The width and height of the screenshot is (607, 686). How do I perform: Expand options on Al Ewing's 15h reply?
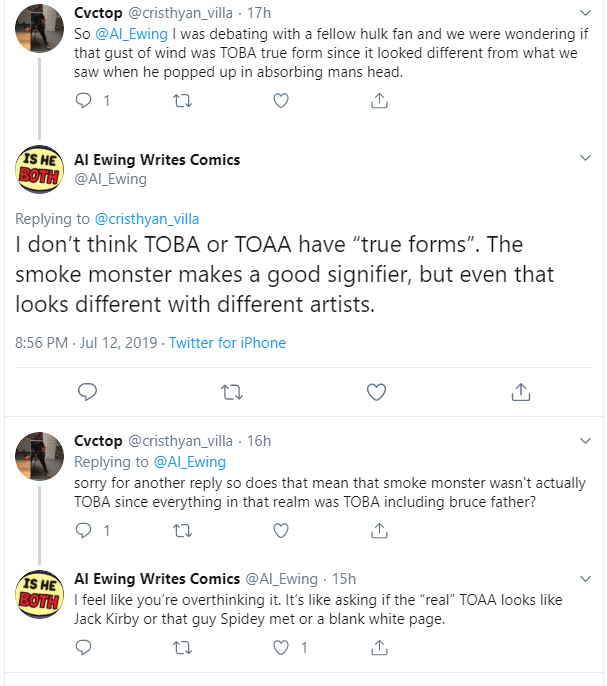[587, 579]
